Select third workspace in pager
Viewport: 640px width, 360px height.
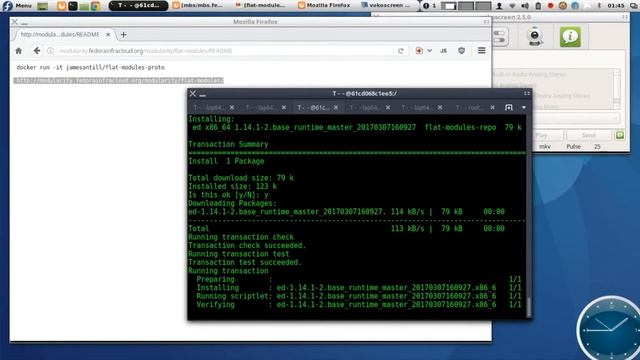(x=483, y=6)
